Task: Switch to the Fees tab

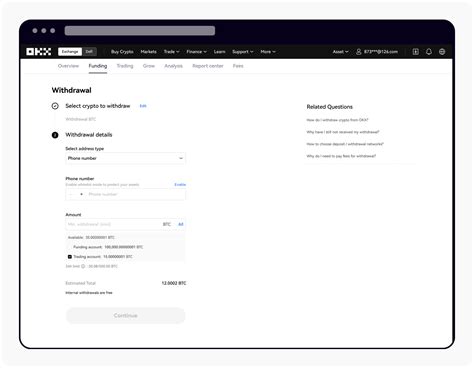Action: 238,66
